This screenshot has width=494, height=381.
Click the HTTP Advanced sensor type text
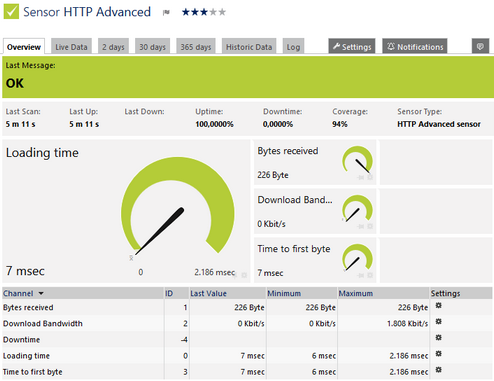coord(439,124)
